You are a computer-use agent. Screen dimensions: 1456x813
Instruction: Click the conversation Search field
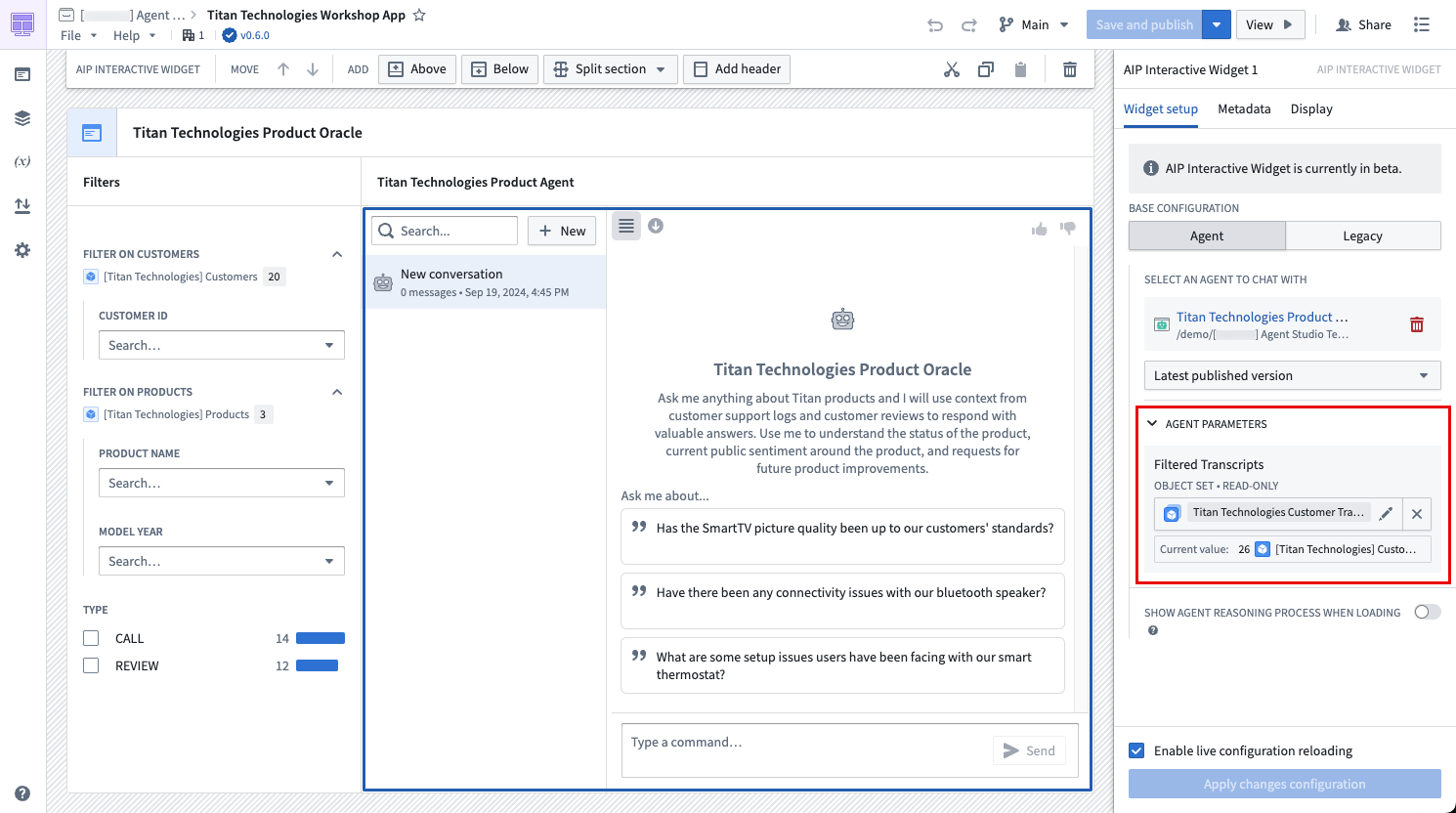[445, 231]
